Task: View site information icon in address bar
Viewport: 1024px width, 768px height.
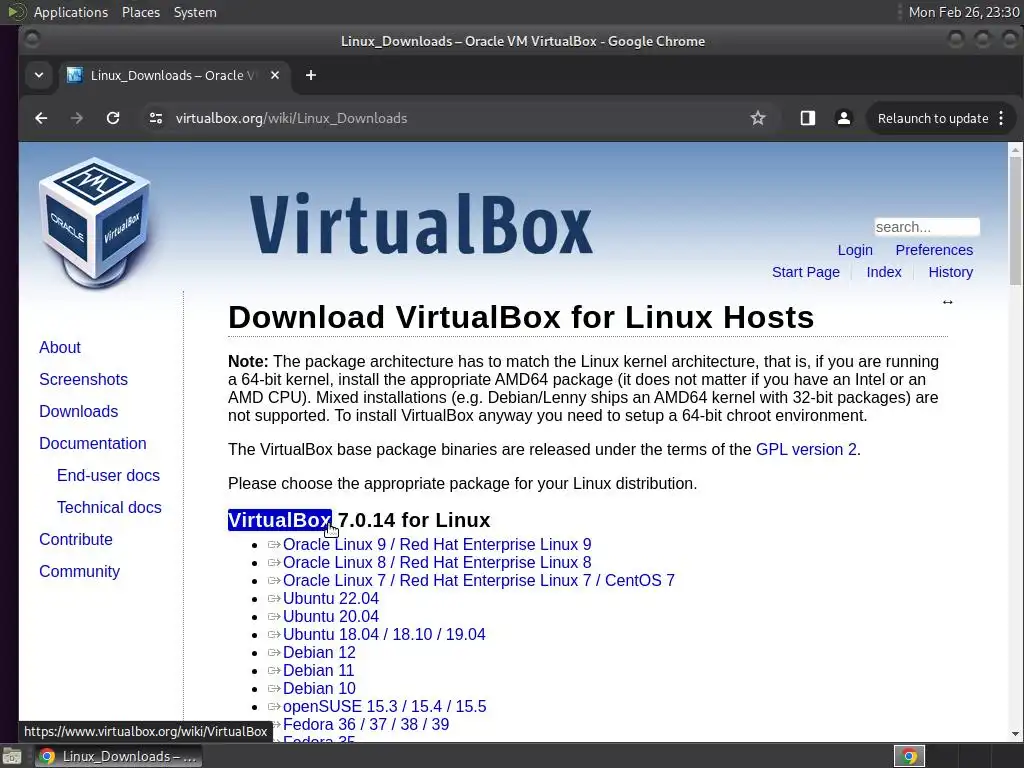Action: (x=155, y=118)
